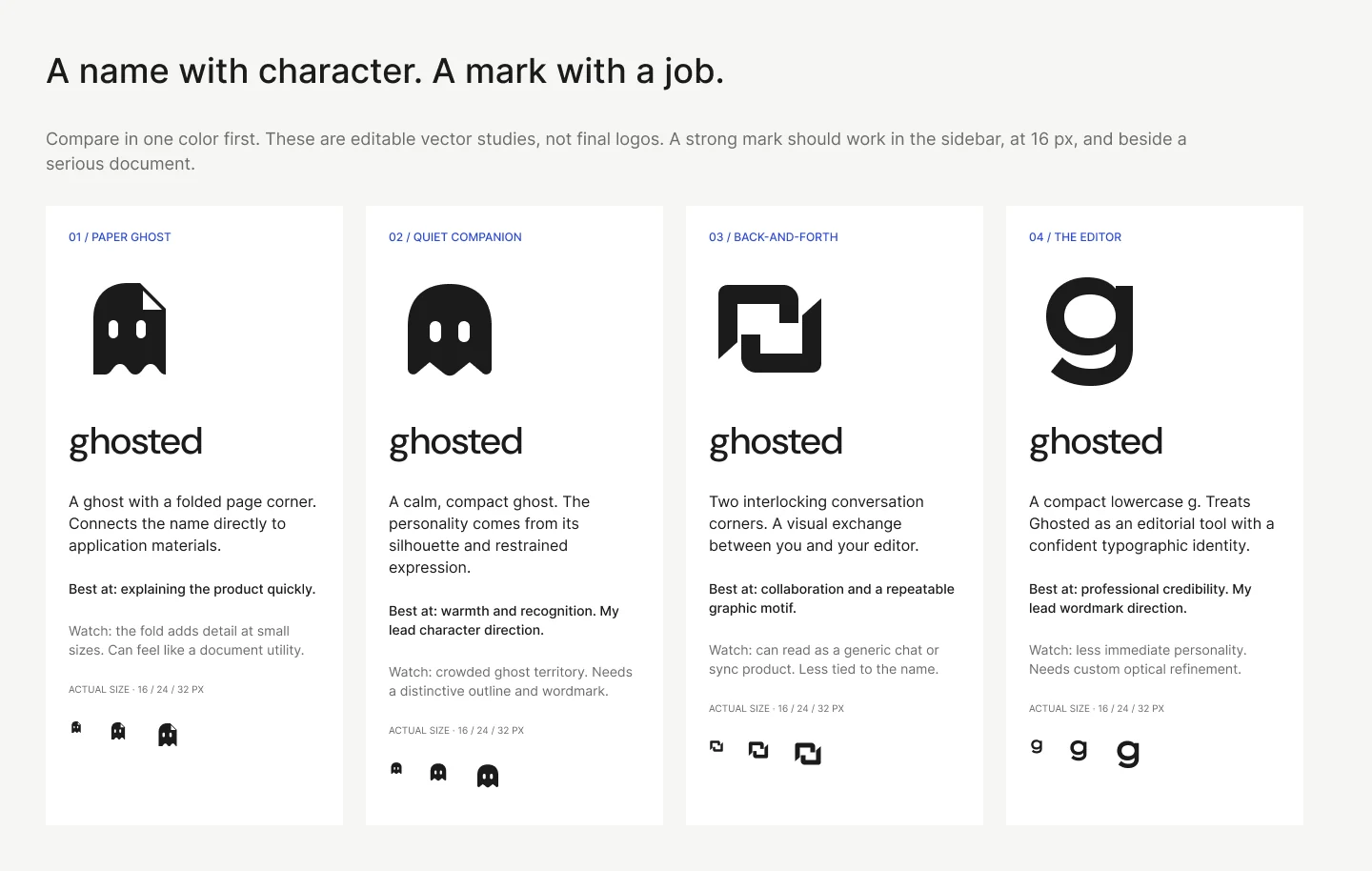Click 'A calm, compact ghost' description

tap(490, 534)
